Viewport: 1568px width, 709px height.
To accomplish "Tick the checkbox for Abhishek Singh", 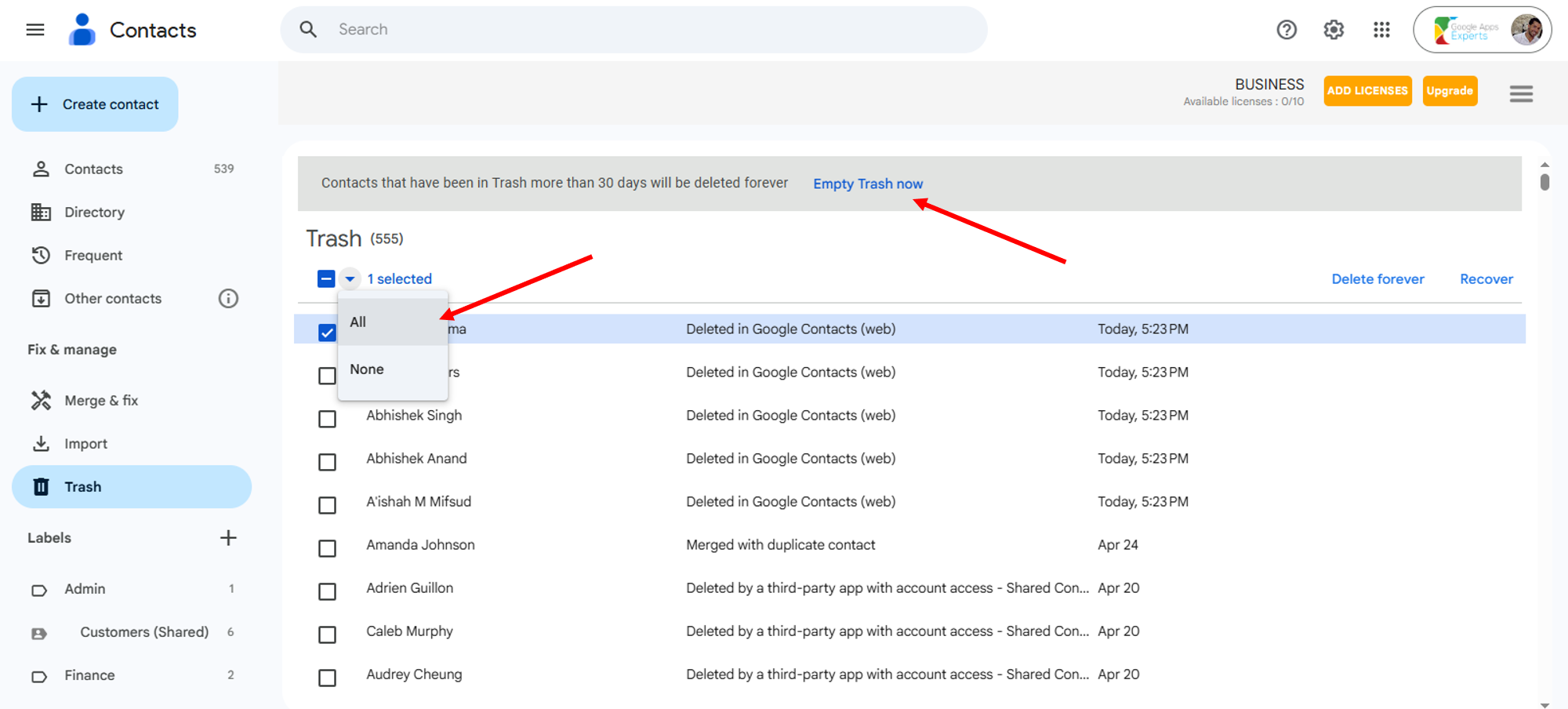I will pos(327,419).
